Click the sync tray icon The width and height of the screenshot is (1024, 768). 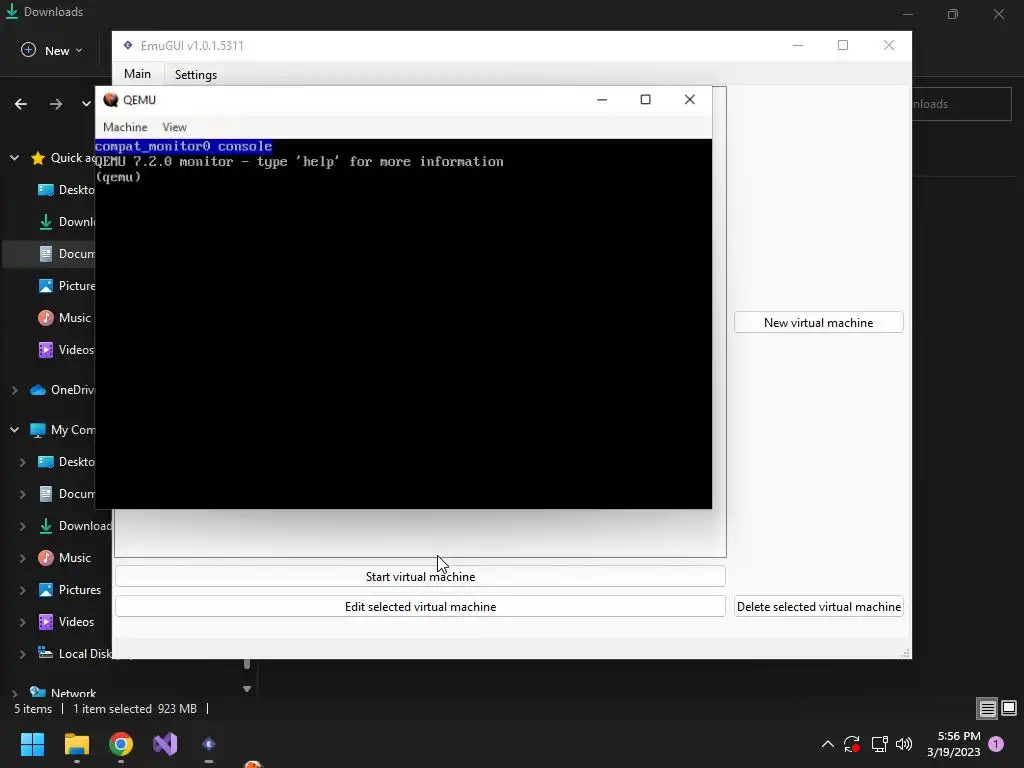click(852, 744)
